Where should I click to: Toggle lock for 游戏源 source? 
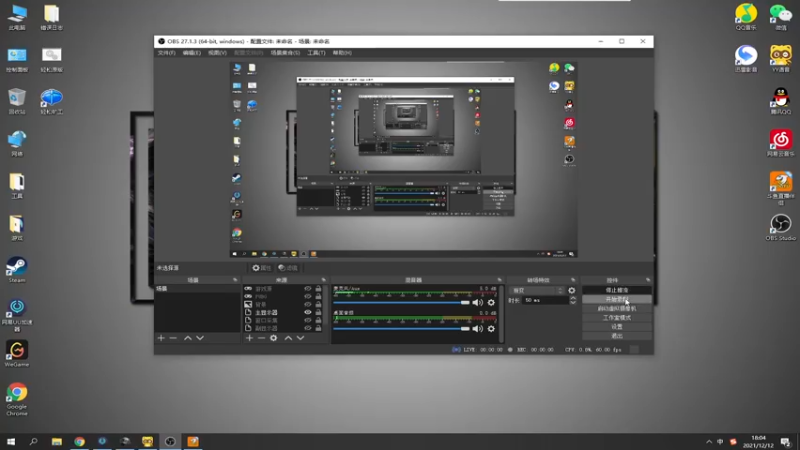click(318, 289)
